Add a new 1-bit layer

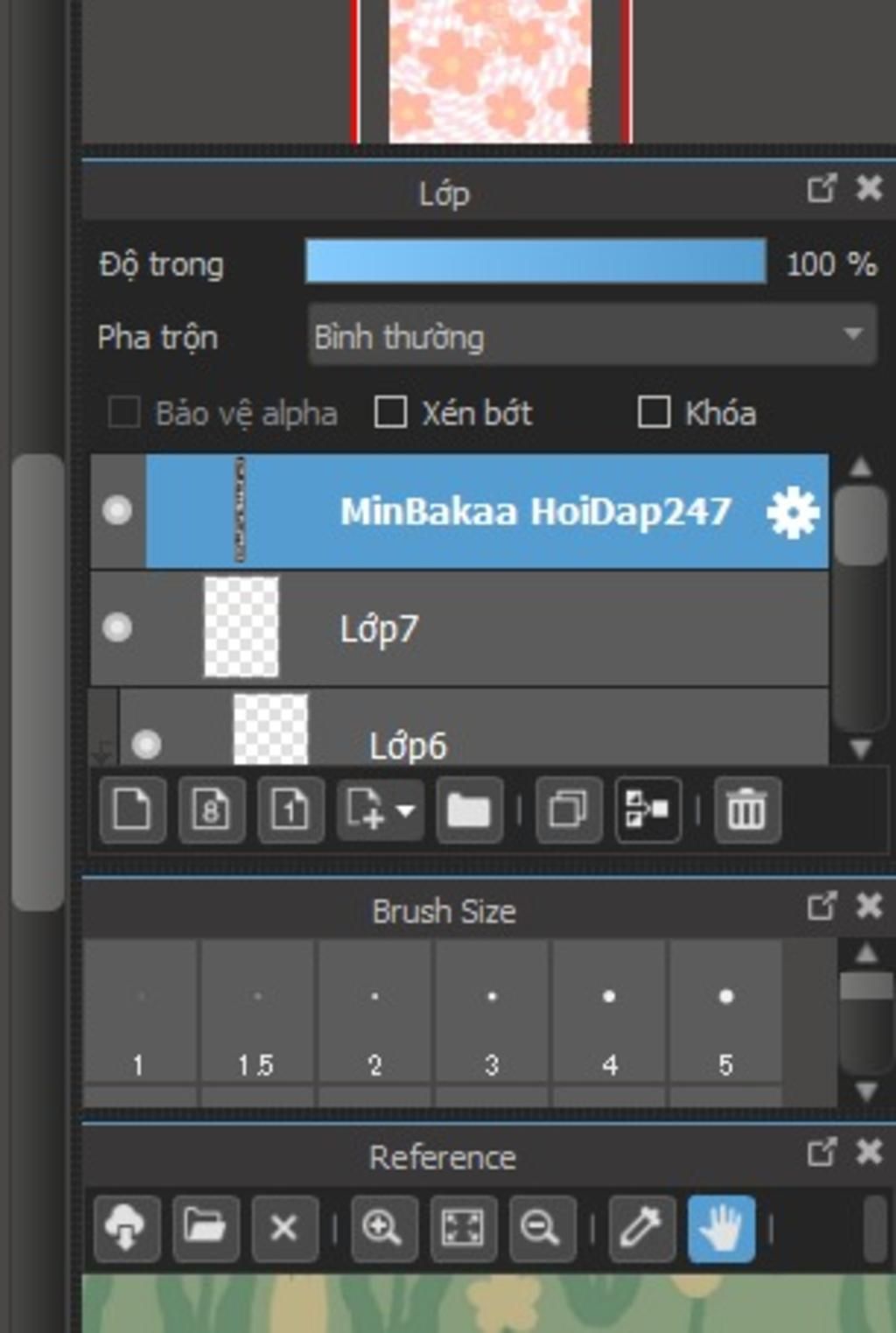290,810
